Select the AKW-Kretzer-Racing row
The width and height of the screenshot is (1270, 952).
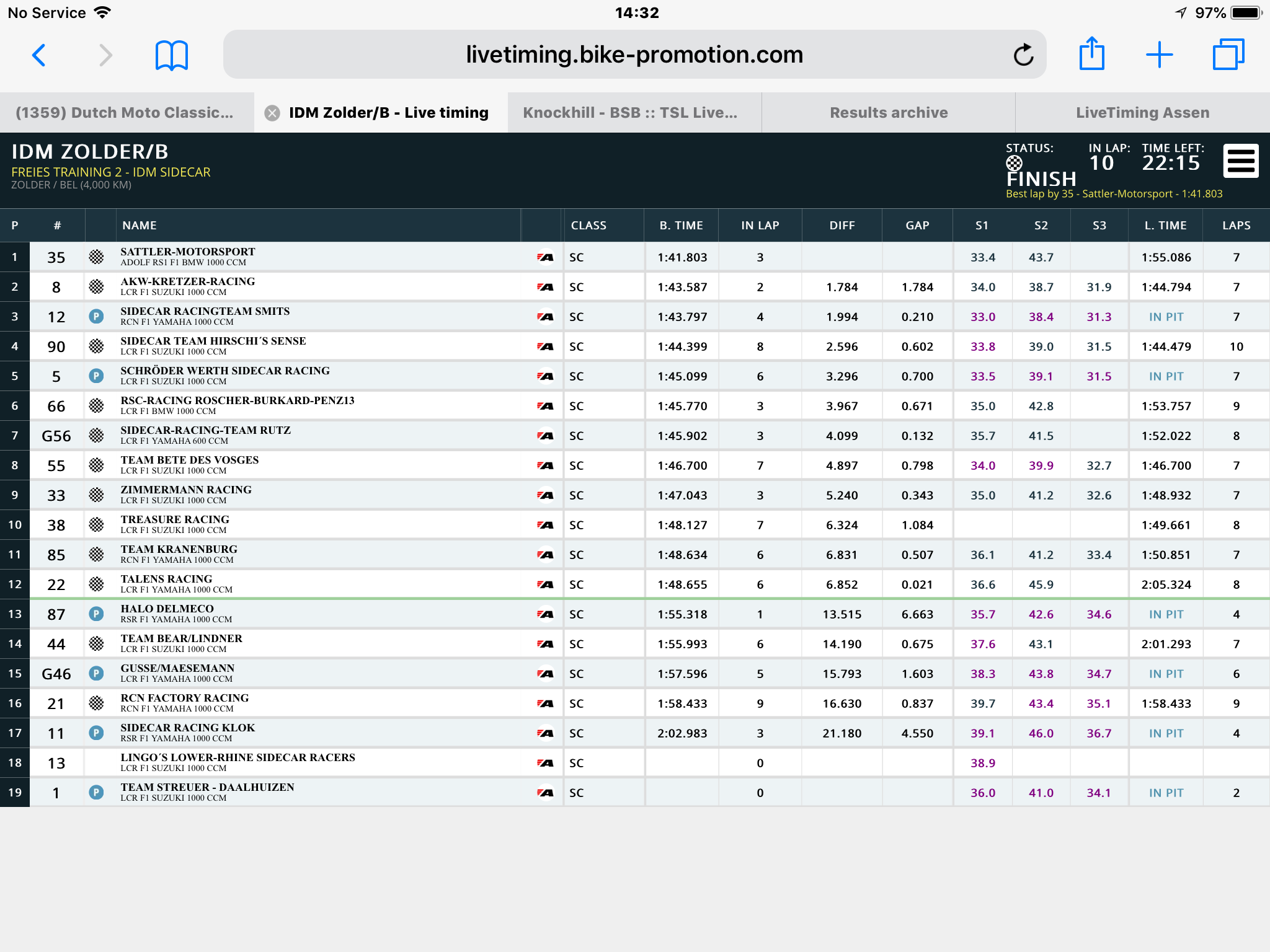pos(635,287)
